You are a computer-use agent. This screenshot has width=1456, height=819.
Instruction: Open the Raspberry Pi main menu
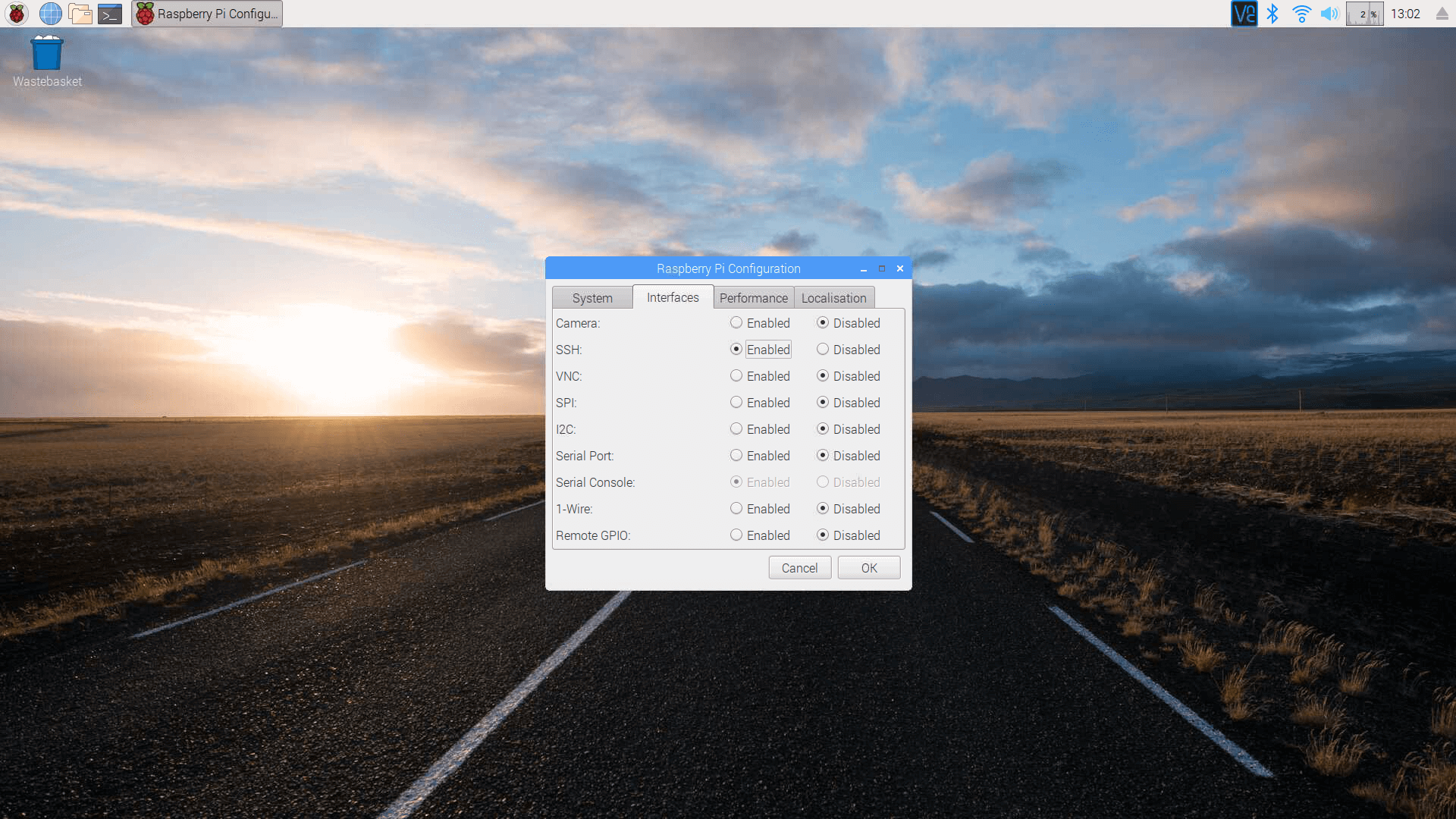pyautogui.click(x=17, y=14)
